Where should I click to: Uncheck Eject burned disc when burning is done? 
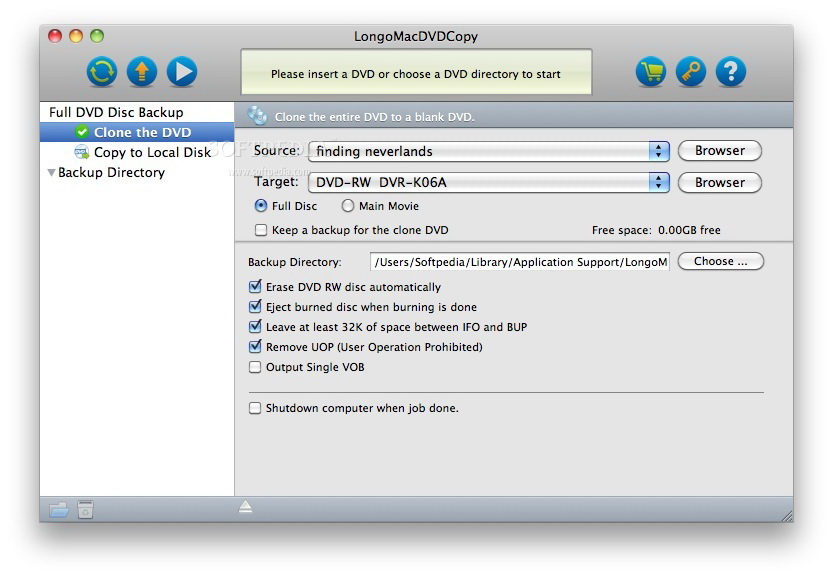pyautogui.click(x=255, y=307)
